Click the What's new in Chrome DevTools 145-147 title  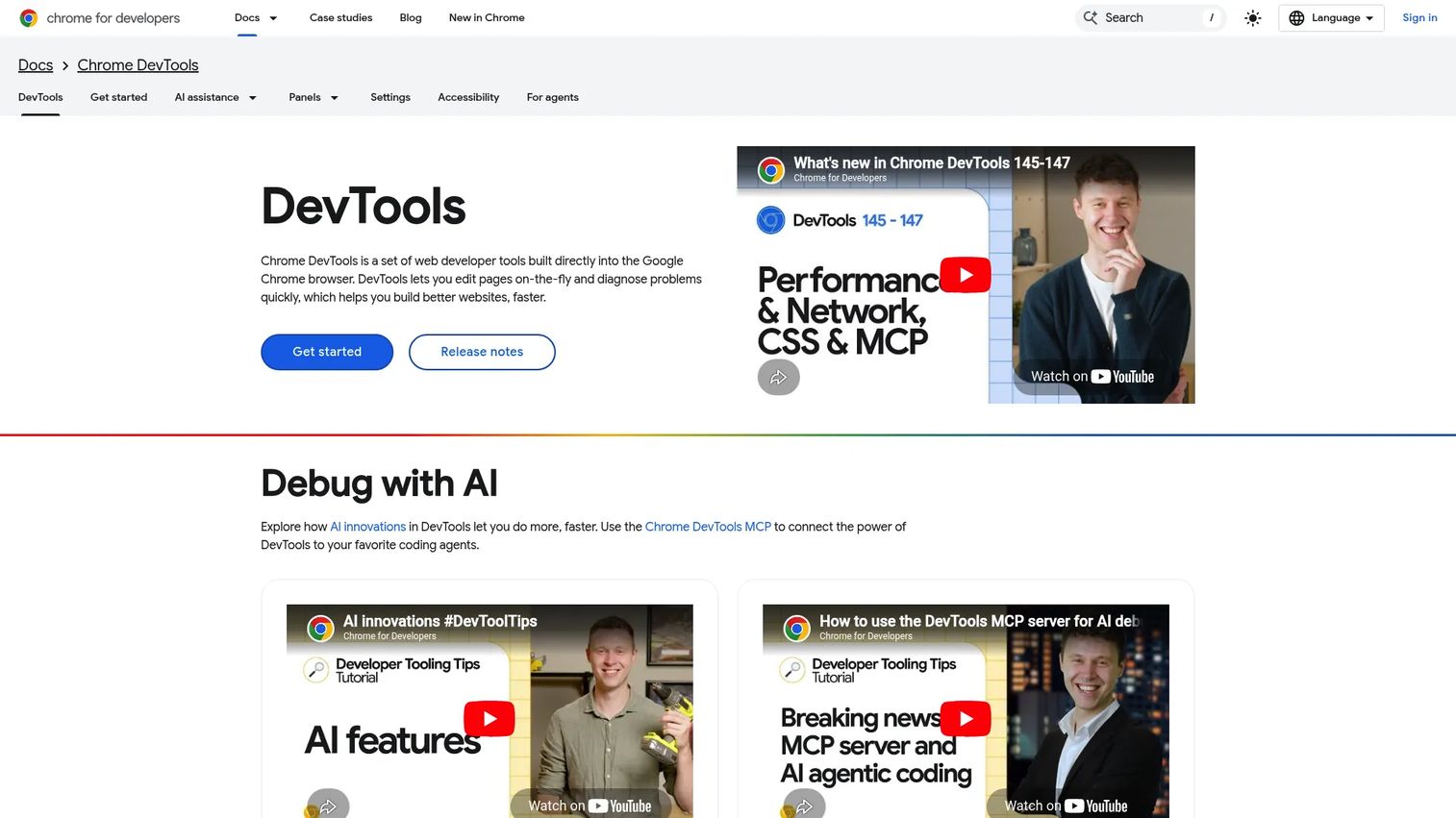click(x=932, y=163)
